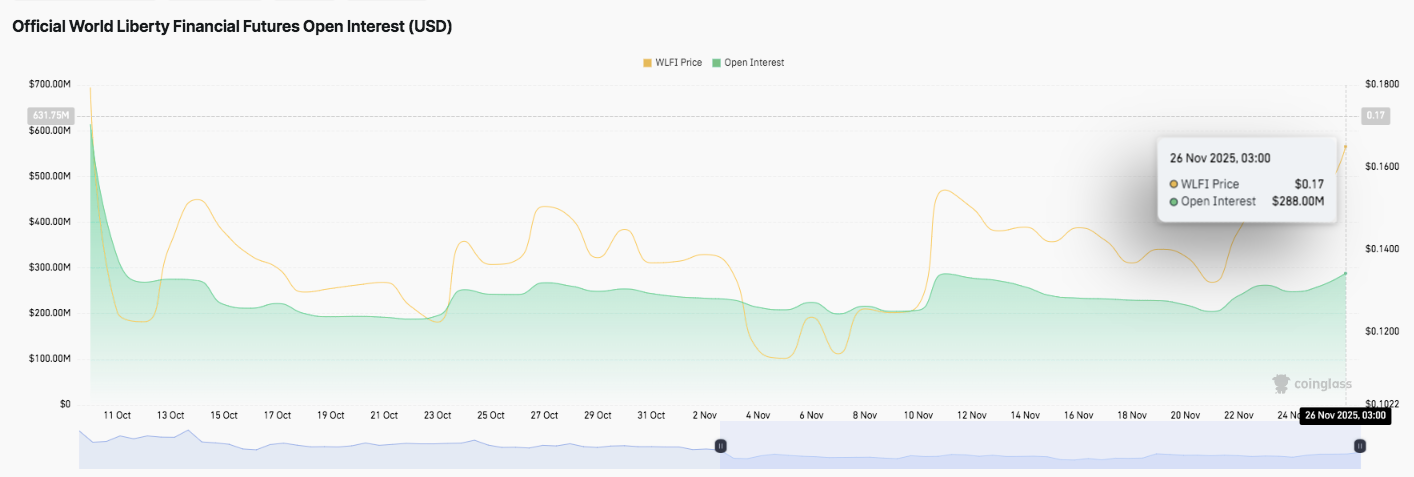Click the green dot in tooltip's Open Interest row
The width and height of the screenshot is (1414, 477).
(x=1174, y=201)
